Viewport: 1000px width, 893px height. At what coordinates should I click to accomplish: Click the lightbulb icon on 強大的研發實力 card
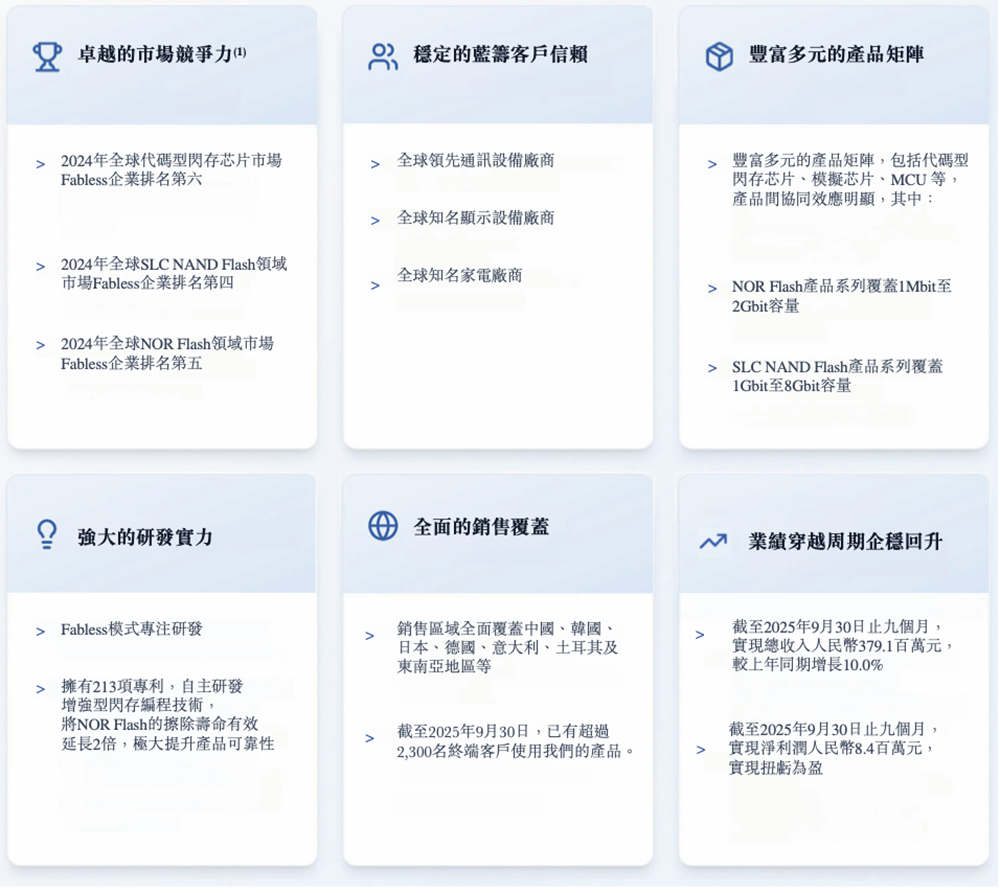(44, 532)
